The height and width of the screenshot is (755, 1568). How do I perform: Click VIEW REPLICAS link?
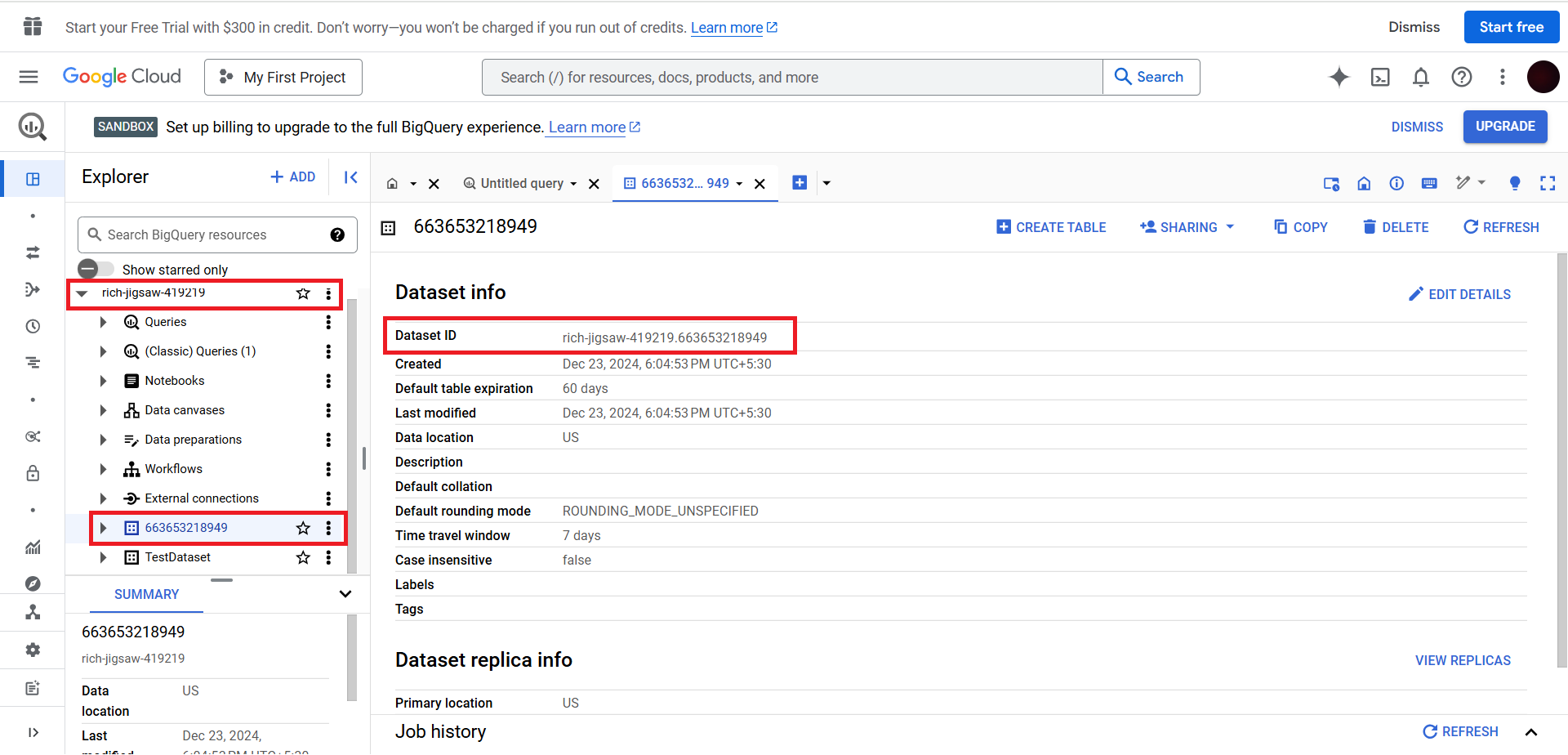pos(1463,660)
